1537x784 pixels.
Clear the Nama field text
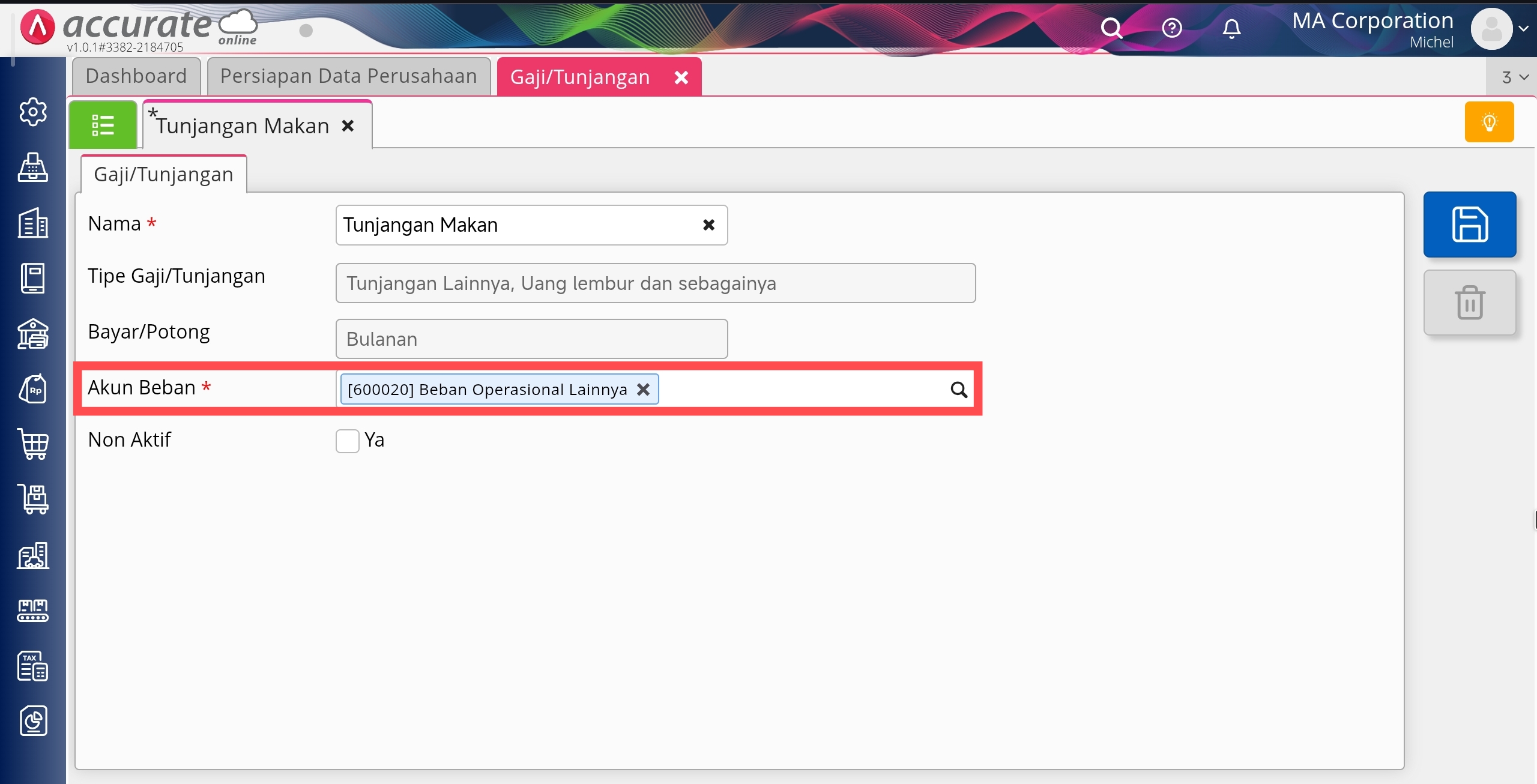pyautogui.click(x=708, y=225)
